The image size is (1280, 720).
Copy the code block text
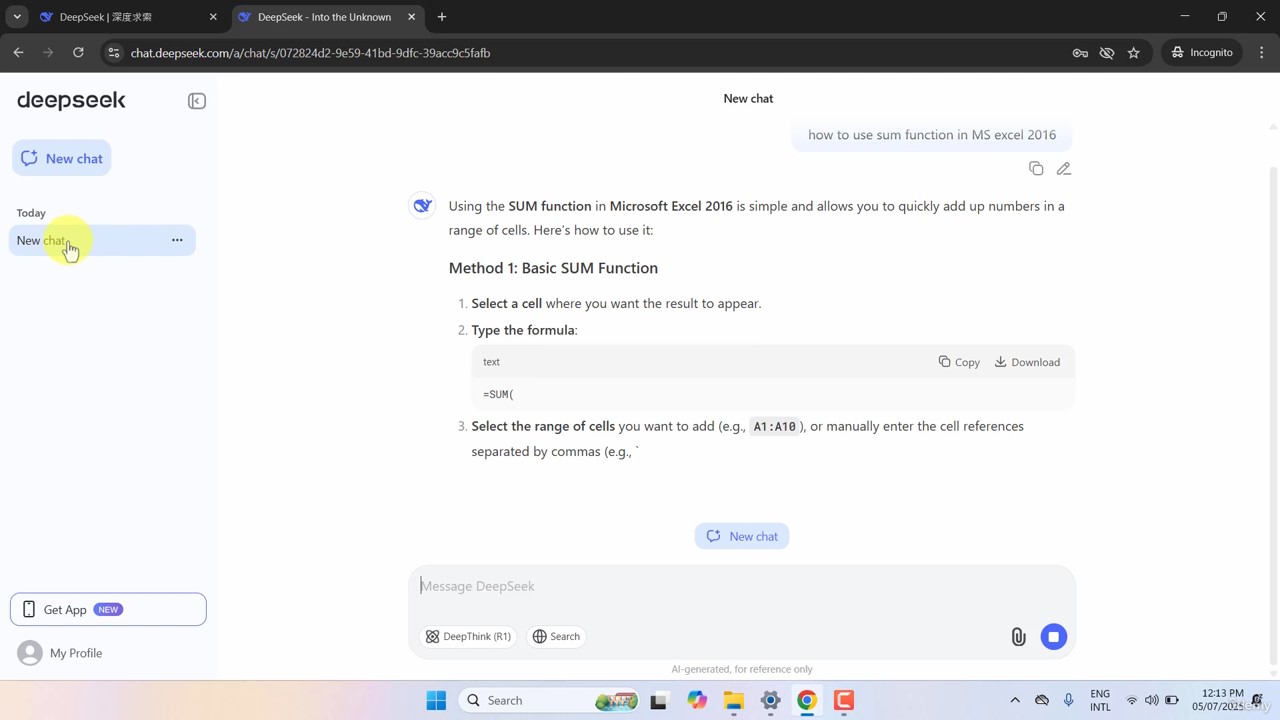click(959, 362)
